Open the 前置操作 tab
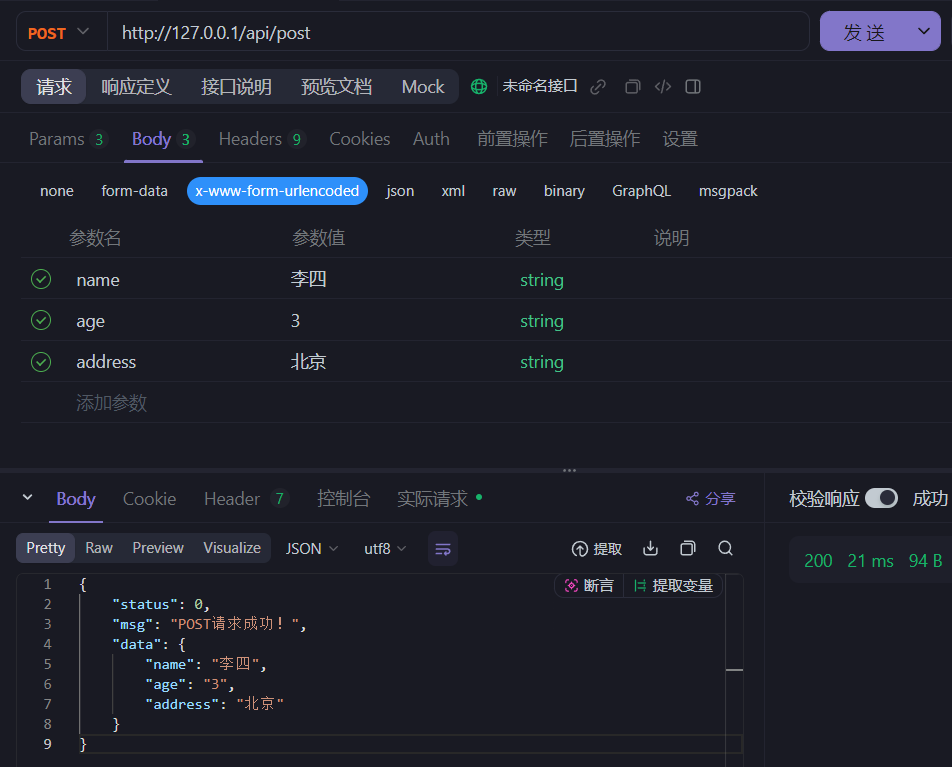 (512, 139)
